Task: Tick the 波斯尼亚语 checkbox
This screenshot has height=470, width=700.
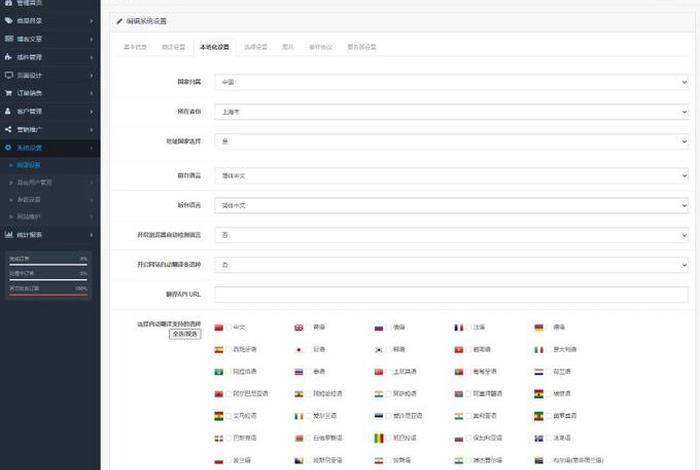Action: 308,460
